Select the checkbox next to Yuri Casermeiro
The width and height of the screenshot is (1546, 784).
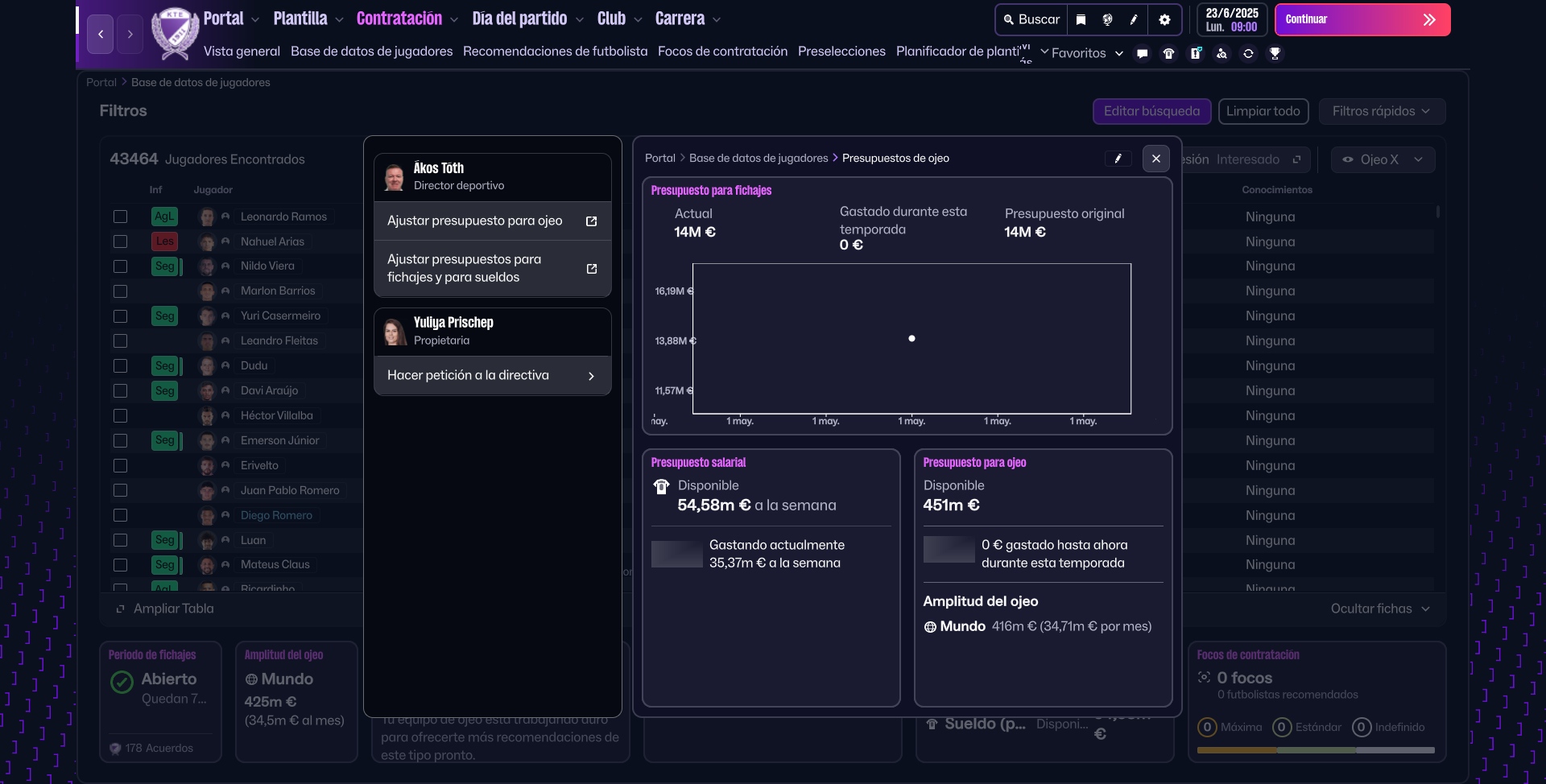[x=121, y=316]
